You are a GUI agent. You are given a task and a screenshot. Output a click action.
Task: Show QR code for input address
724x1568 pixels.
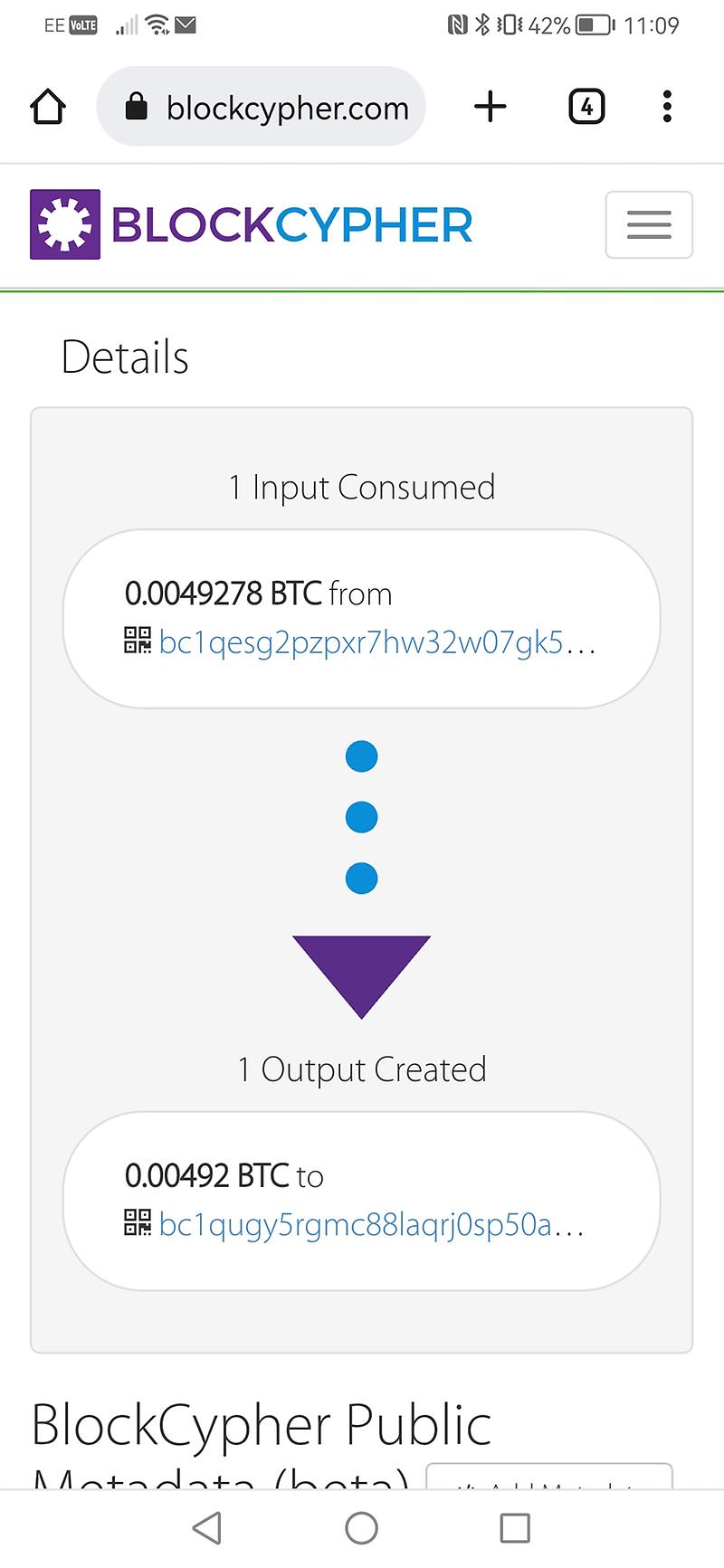[x=137, y=641]
